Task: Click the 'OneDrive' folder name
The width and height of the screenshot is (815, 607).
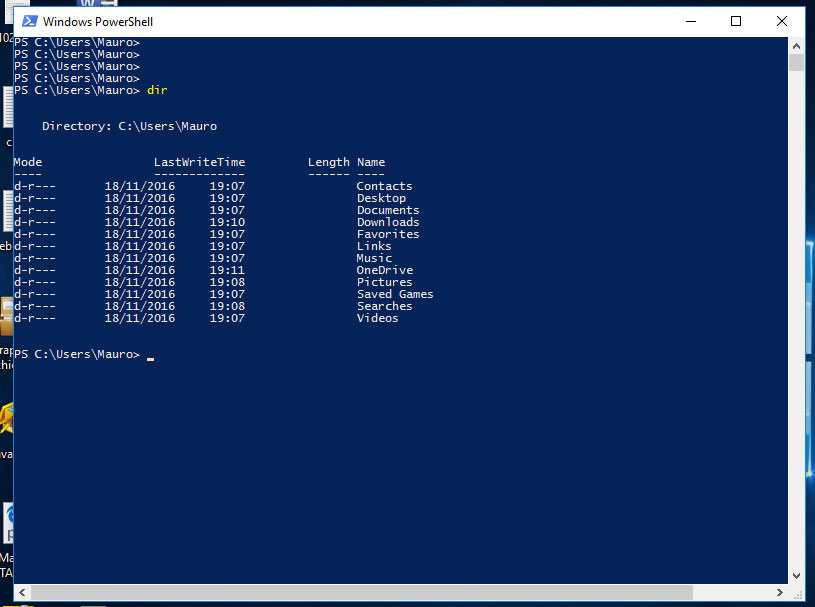Action: pyautogui.click(x=385, y=270)
